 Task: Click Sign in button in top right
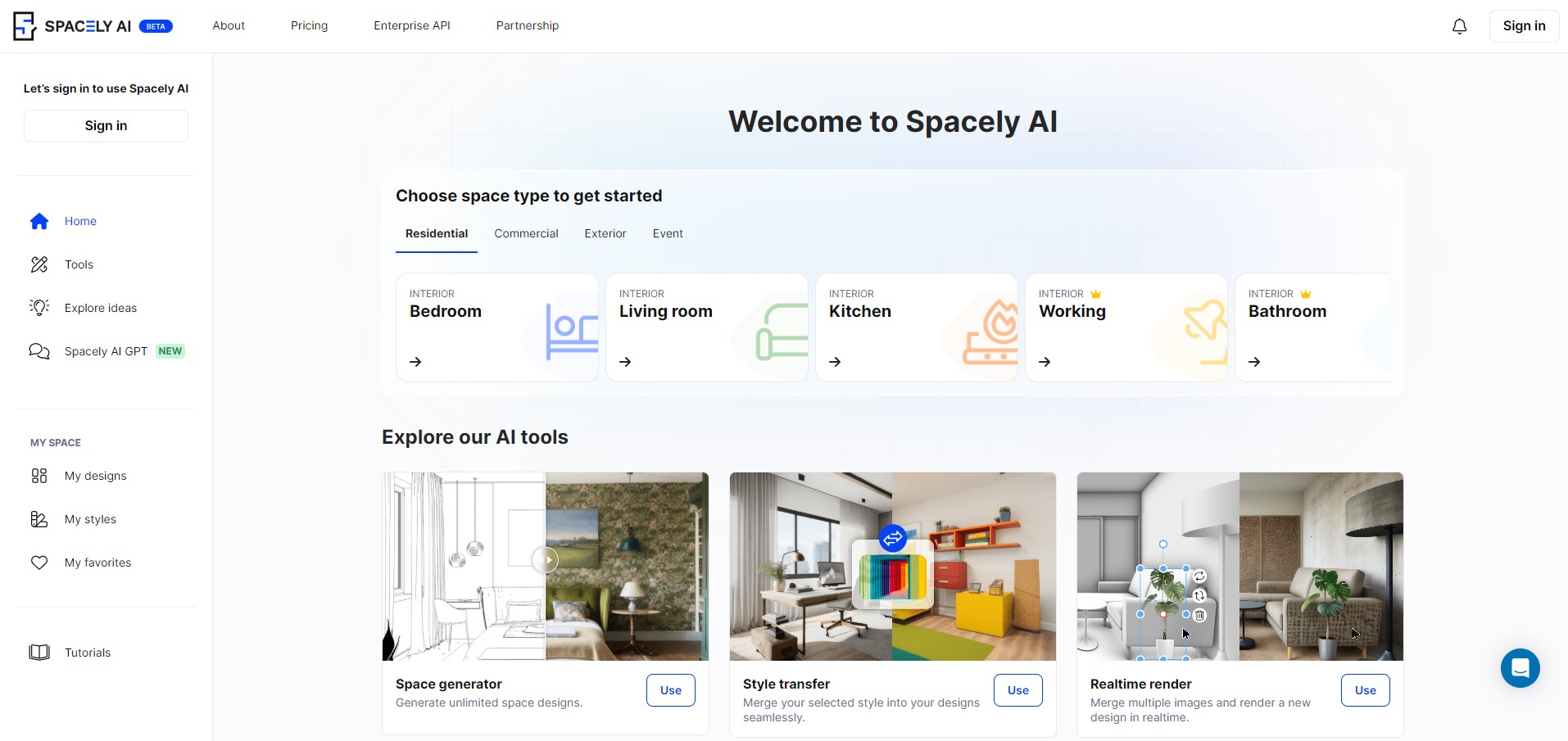click(1524, 26)
